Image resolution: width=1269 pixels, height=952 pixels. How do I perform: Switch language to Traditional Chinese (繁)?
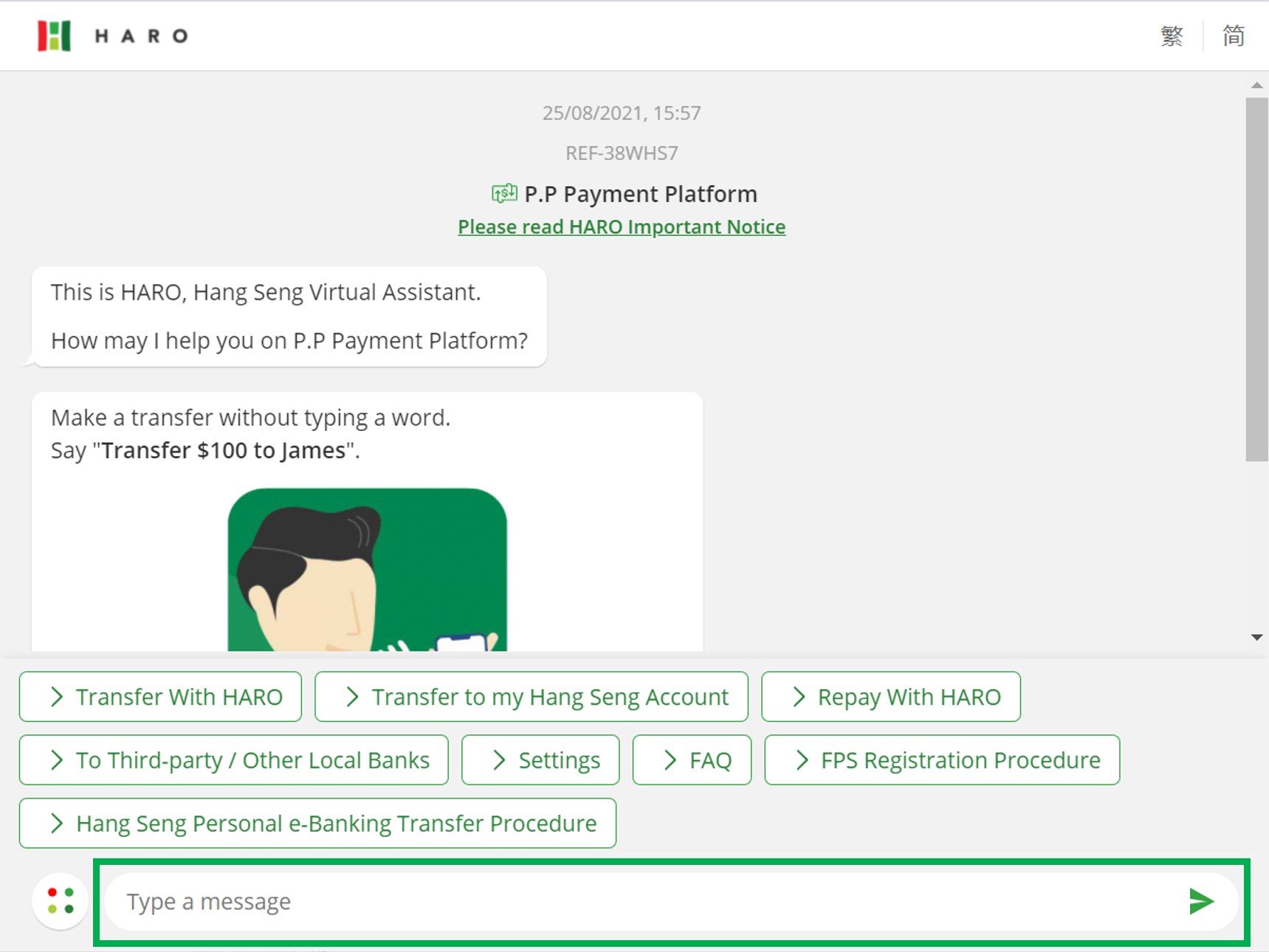point(1172,35)
